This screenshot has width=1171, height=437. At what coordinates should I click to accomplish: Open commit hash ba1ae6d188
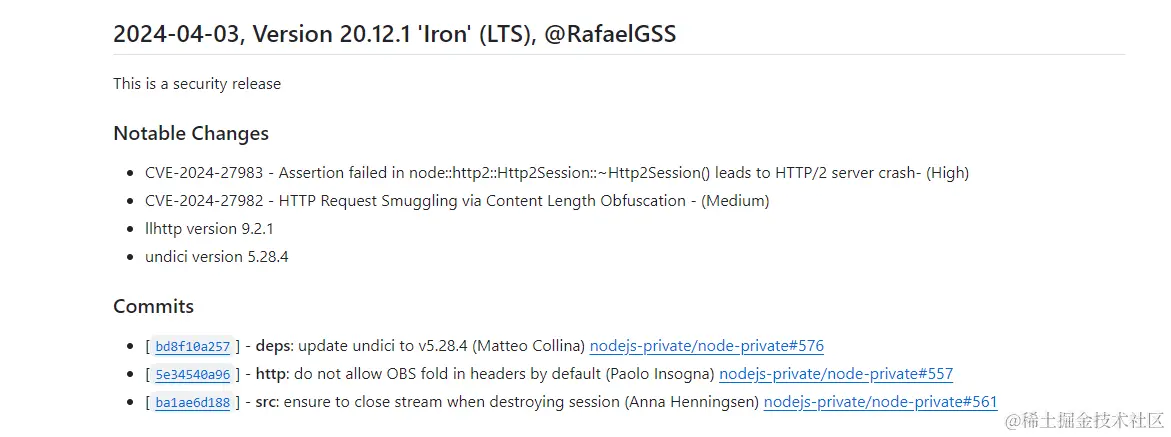[192, 403]
